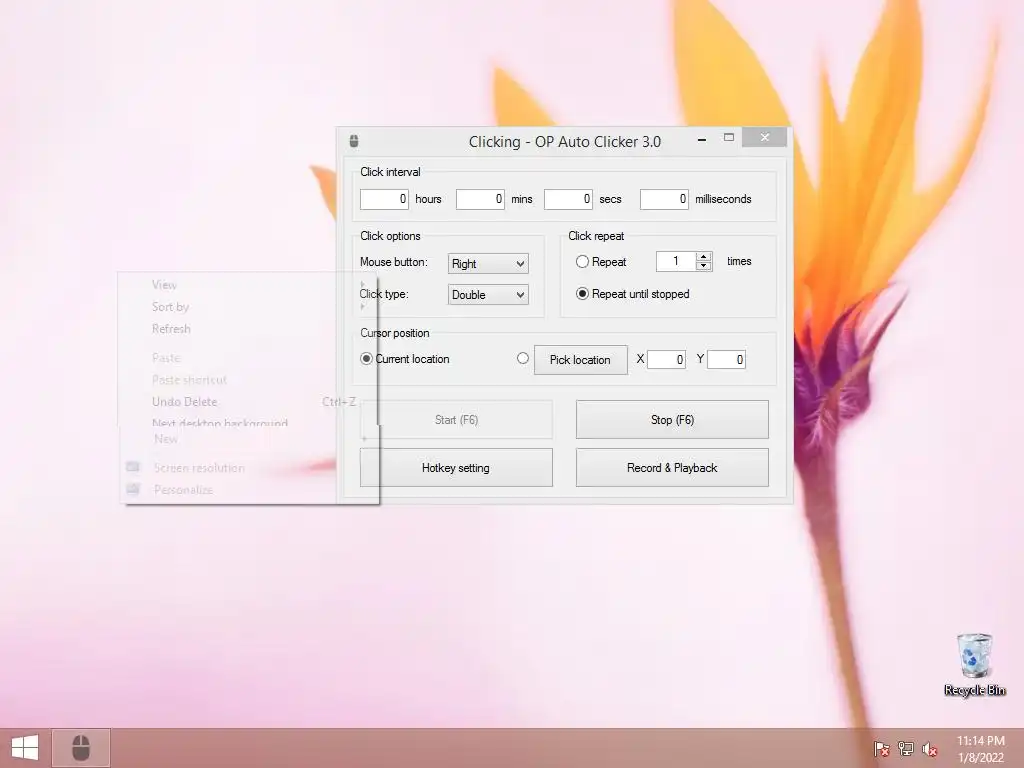Click the Y coordinate field
Viewport: 1024px width, 768px height.
[726, 359]
